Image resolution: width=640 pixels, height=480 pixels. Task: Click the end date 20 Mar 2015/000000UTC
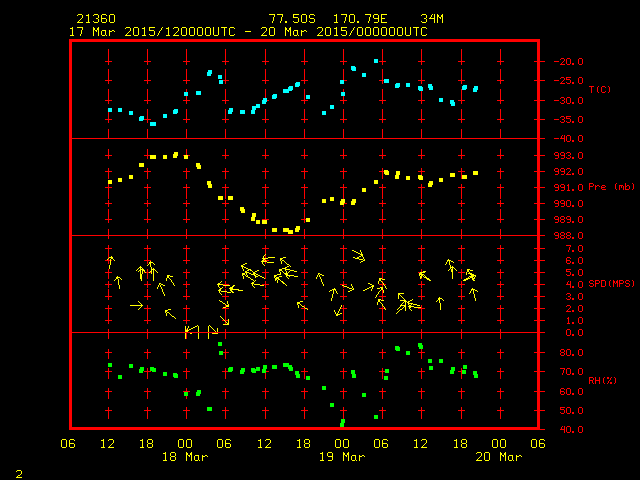(x=350, y=31)
